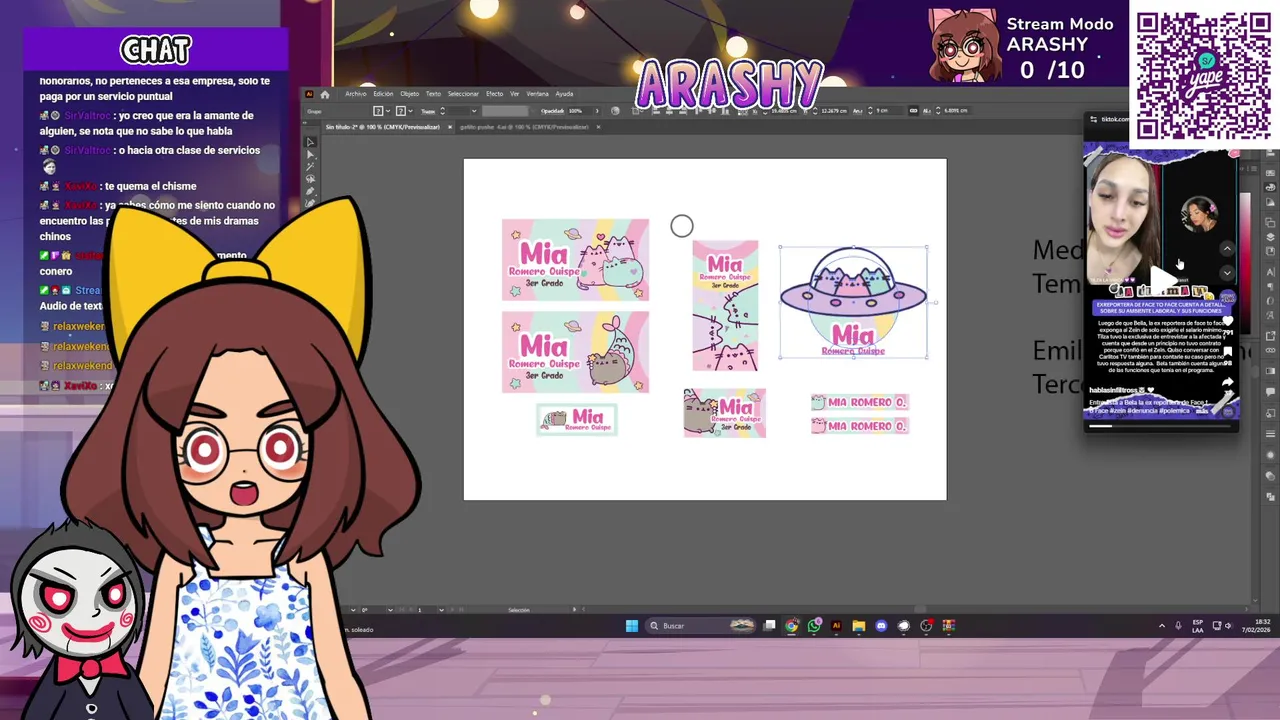Click the #denuncia hashtag
This screenshot has height=720, width=1280.
click(x=1143, y=411)
